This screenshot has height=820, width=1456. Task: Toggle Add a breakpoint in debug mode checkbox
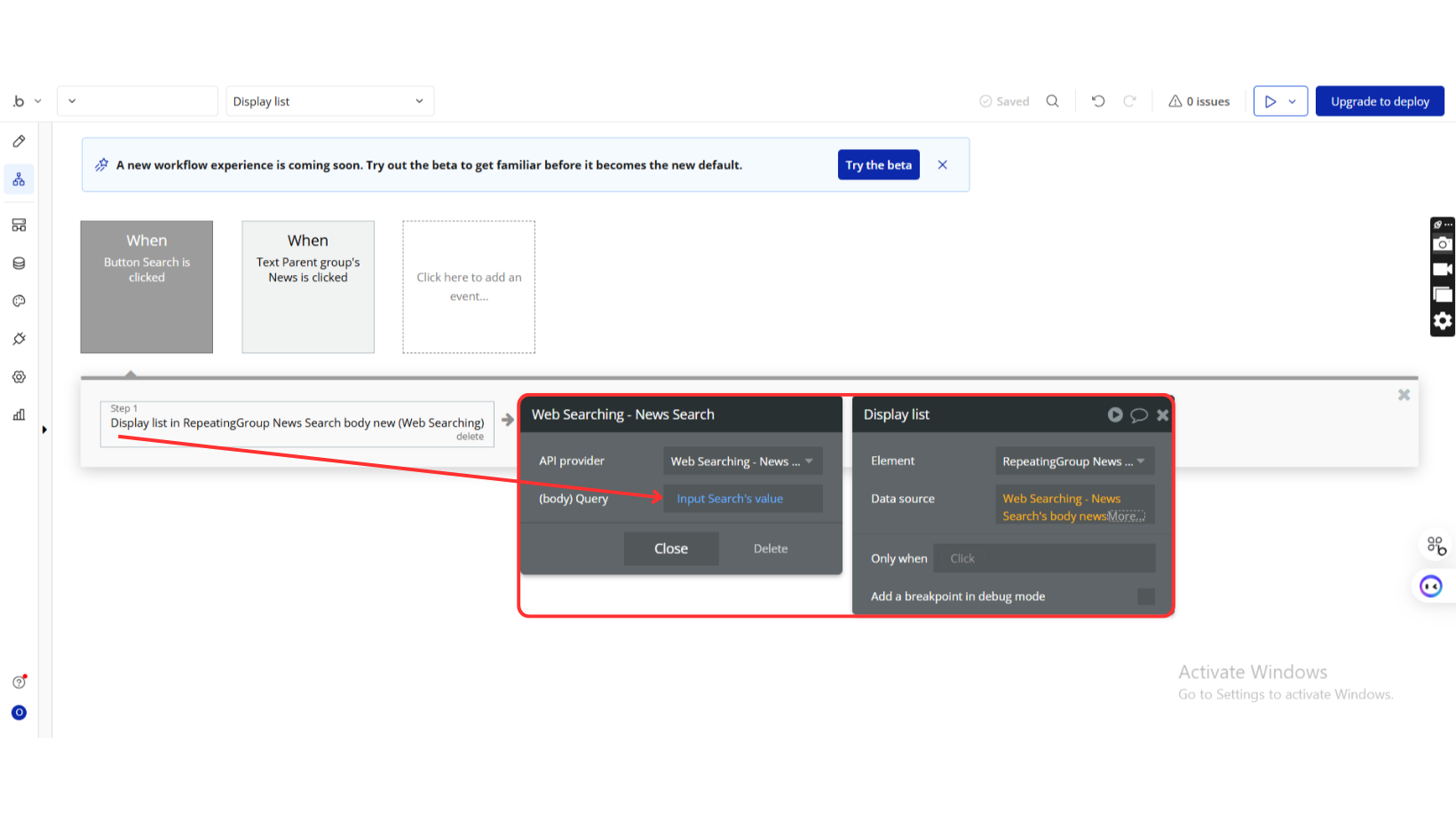pos(1145,596)
